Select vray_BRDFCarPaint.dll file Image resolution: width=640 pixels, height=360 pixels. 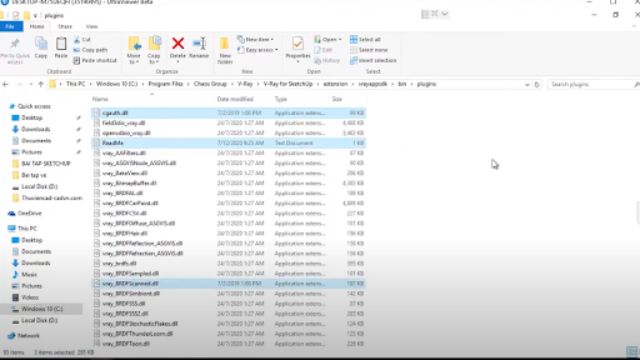tap(228, 203)
